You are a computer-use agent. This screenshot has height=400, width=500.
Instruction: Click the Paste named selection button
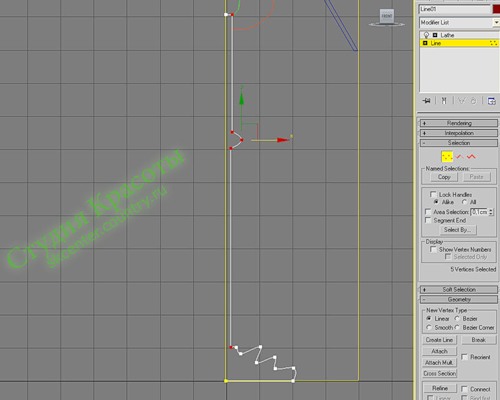click(477, 177)
